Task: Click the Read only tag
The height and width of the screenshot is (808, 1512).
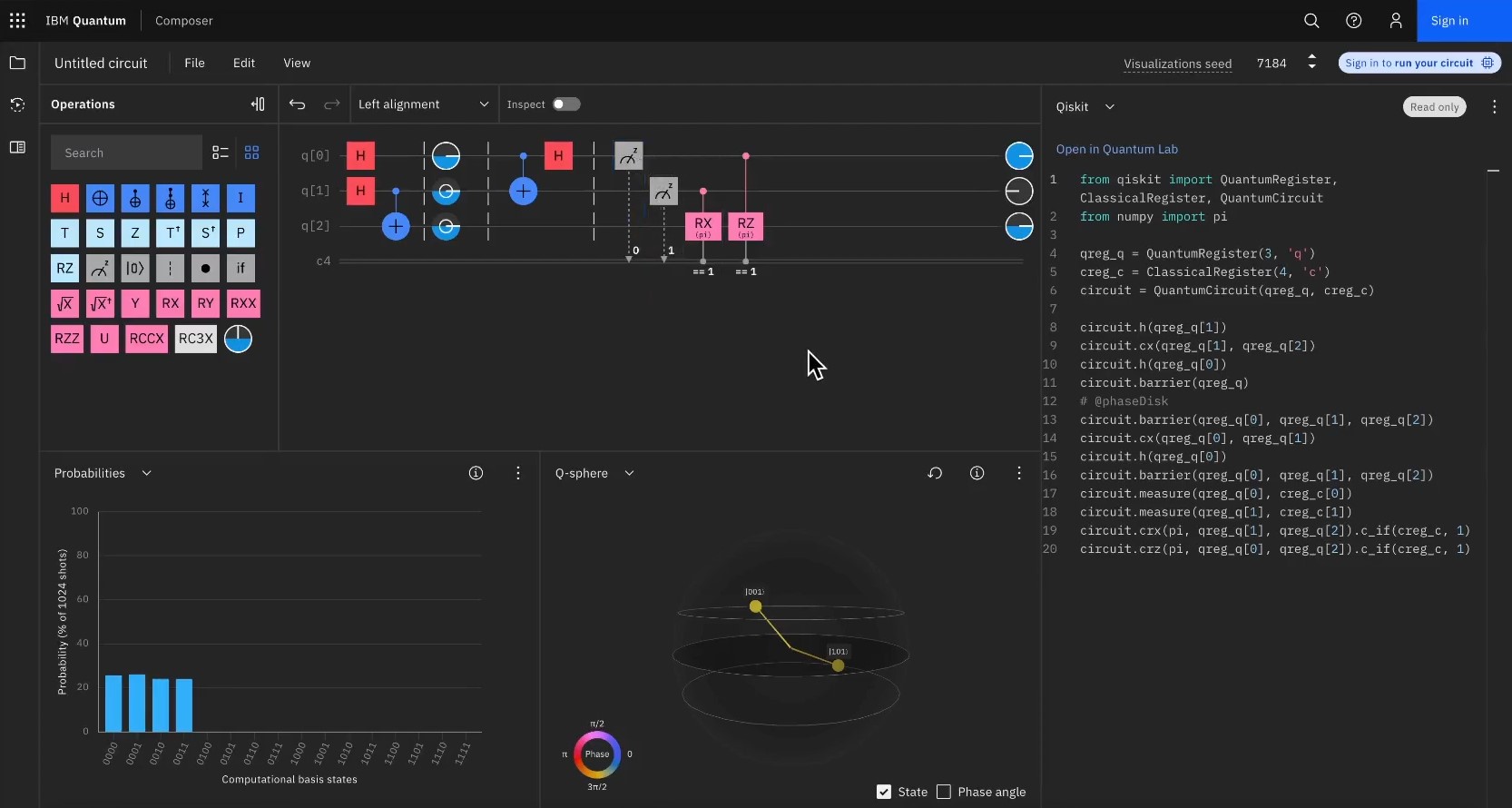Action: (1434, 106)
